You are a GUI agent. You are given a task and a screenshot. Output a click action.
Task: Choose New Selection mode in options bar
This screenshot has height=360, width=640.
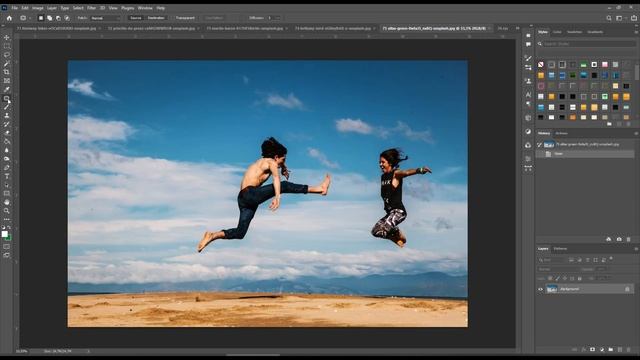tap(40, 18)
